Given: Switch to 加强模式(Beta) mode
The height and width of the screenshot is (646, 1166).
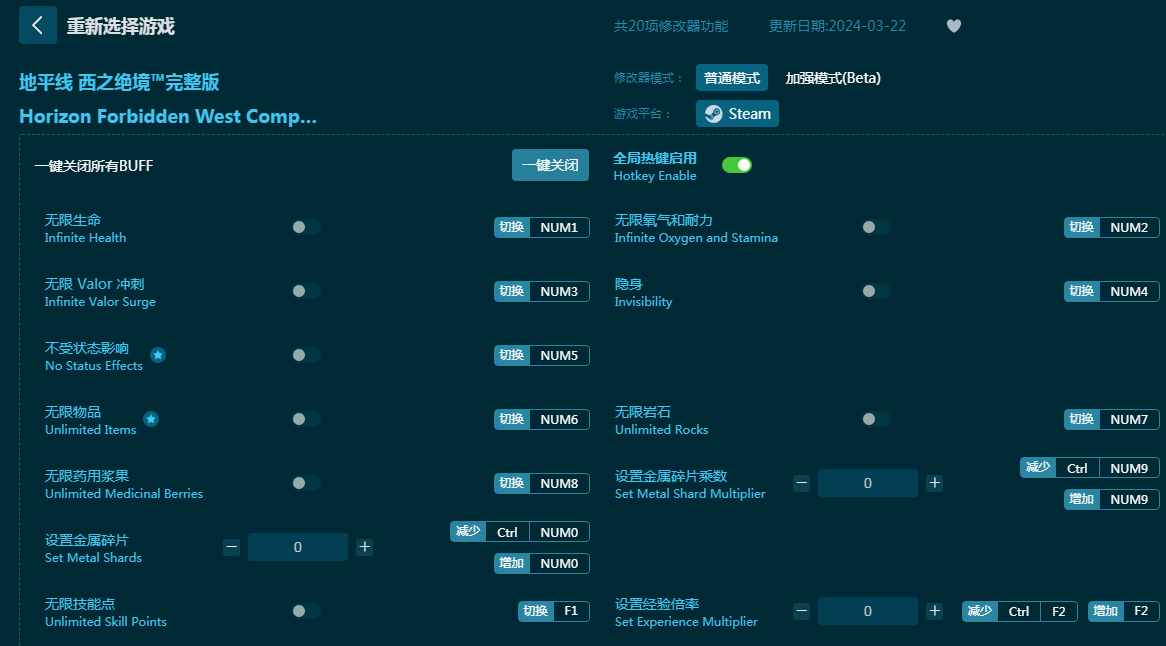Looking at the screenshot, I should click(x=833, y=78).
